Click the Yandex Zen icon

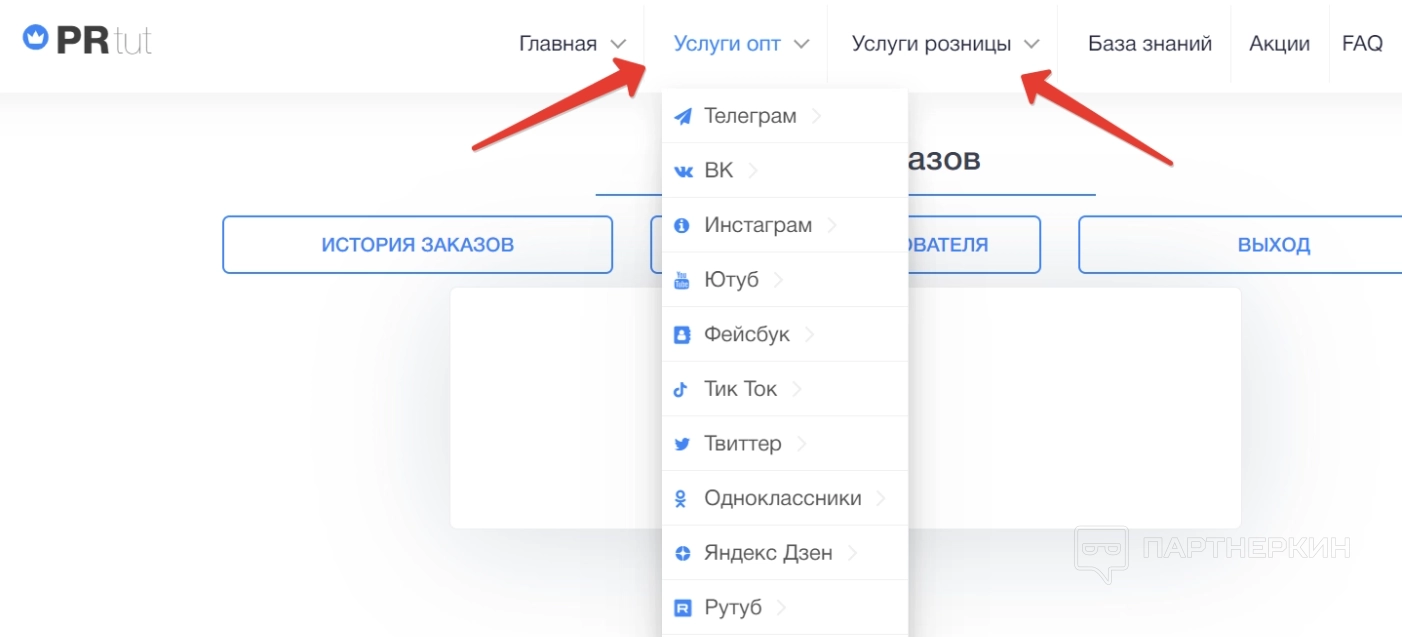point(683,553)
